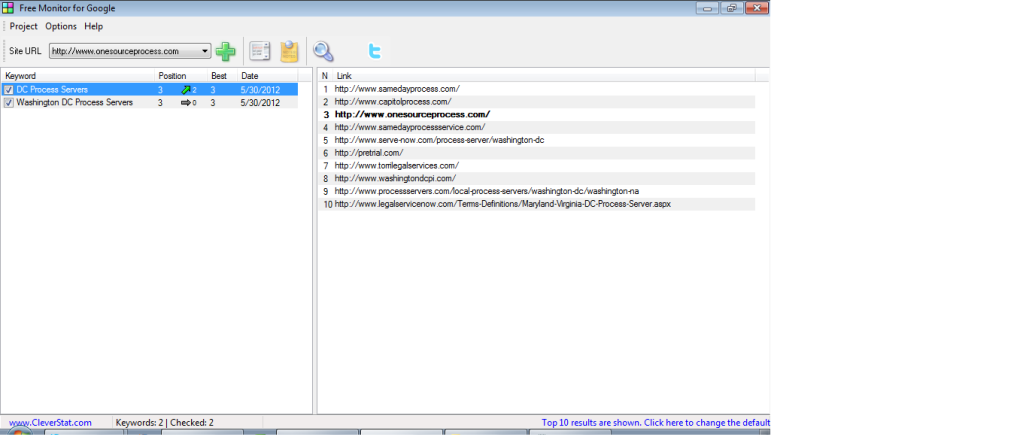Uncheck Washington DC Process Servers checkbox
Image resolution: width=1023 pixels, height=446 pixels.
[8, 103]
